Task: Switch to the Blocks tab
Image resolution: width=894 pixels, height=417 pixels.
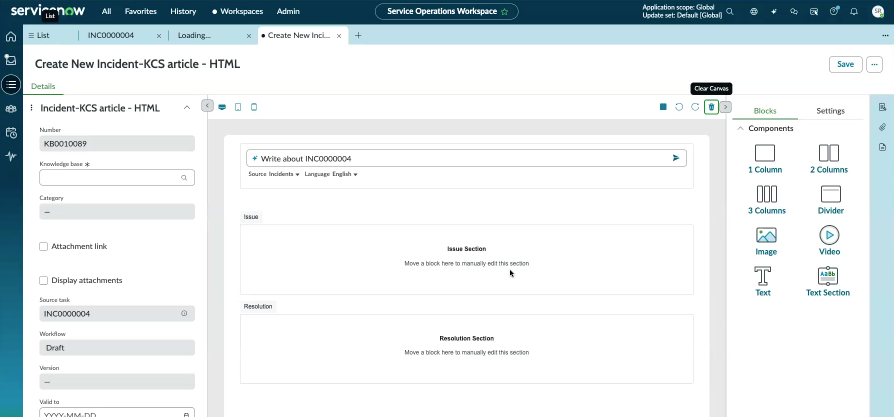Action: (765, 111)
